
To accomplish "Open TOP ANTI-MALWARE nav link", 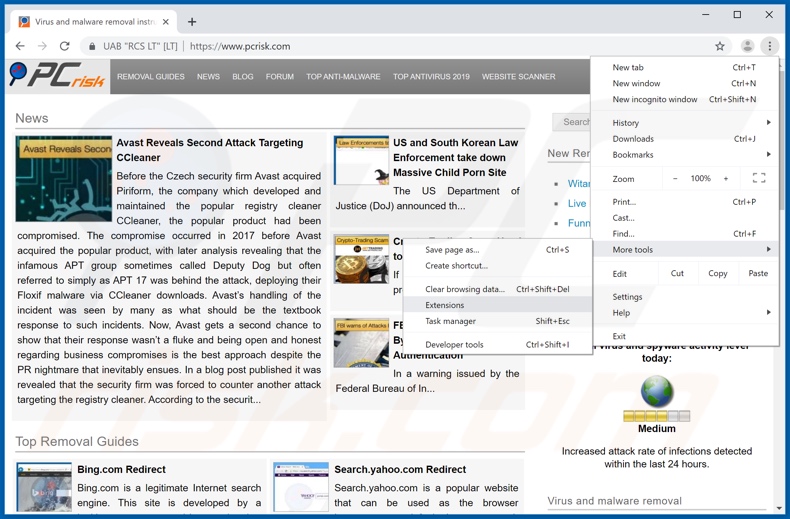I will click(343, 77).
